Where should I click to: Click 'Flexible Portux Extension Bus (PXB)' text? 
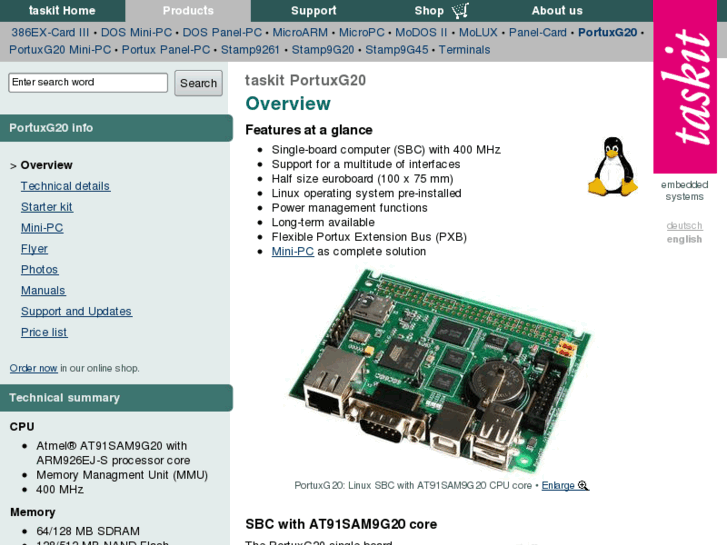pos(369,237)
